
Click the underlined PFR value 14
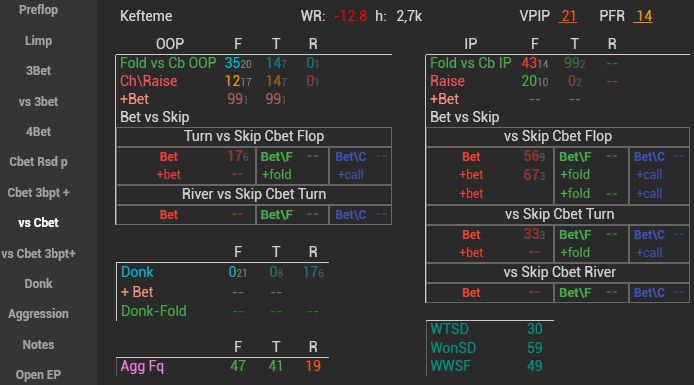644,16
